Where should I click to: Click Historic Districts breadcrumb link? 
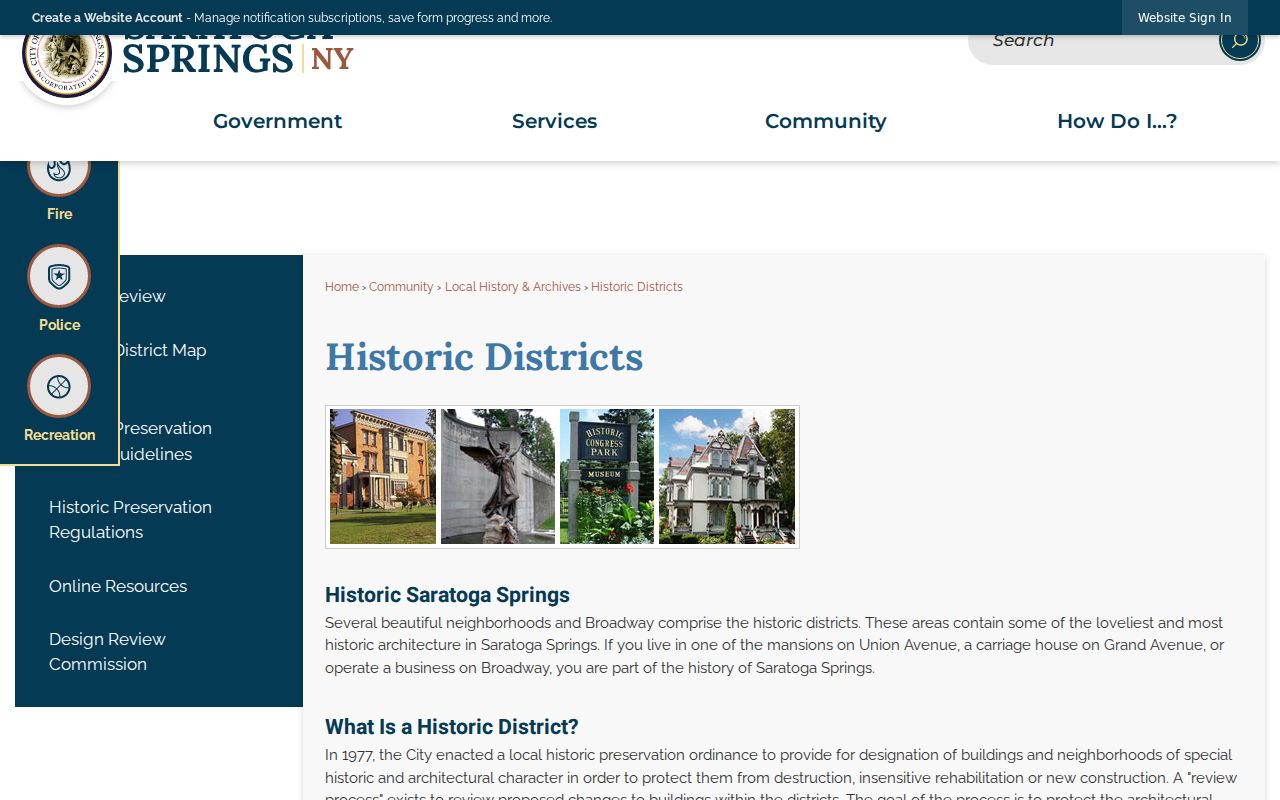[636, 287]
